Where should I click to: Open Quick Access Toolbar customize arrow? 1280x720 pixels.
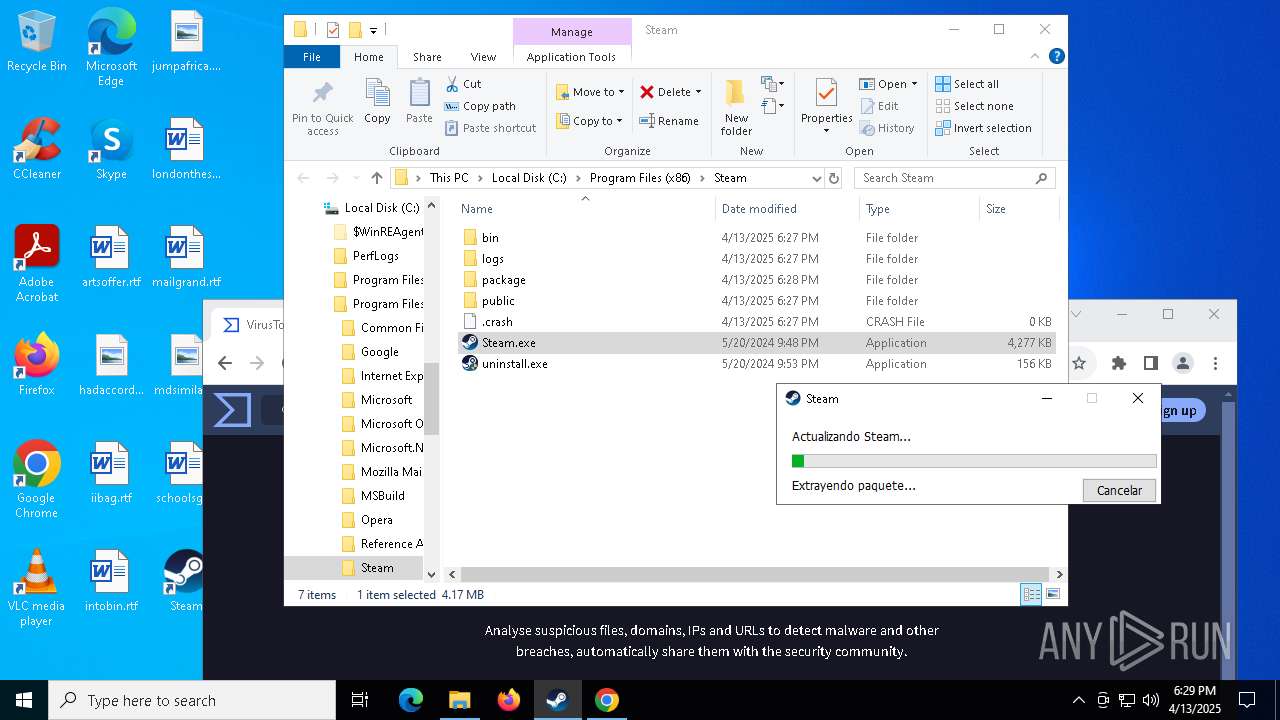tap(373, 30)
